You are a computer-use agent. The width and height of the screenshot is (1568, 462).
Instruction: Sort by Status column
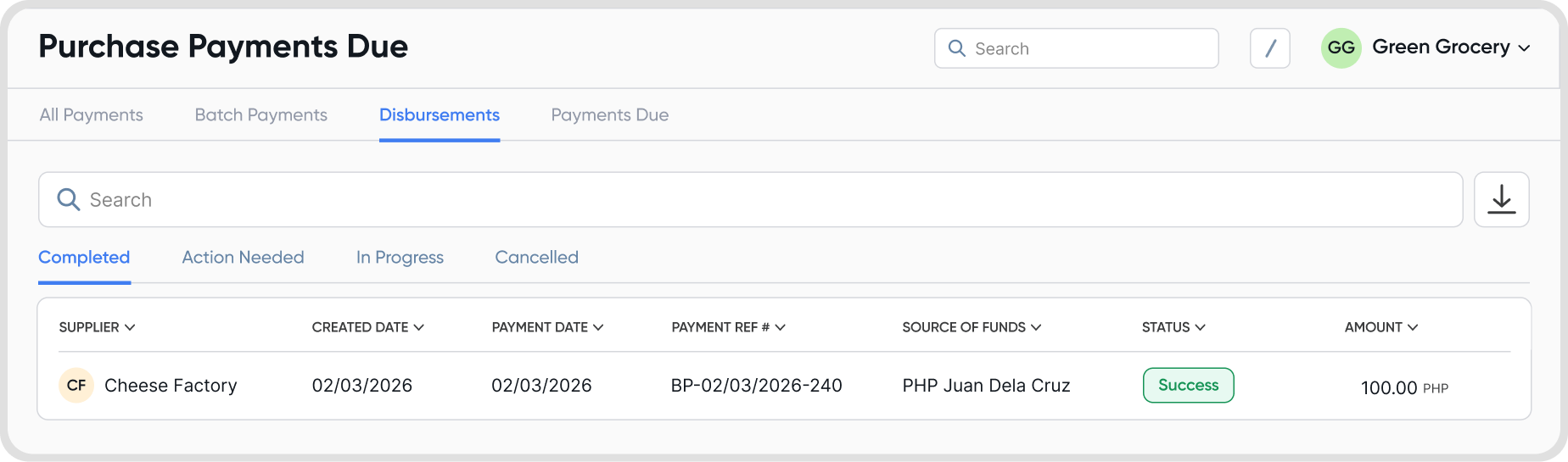1173,327
